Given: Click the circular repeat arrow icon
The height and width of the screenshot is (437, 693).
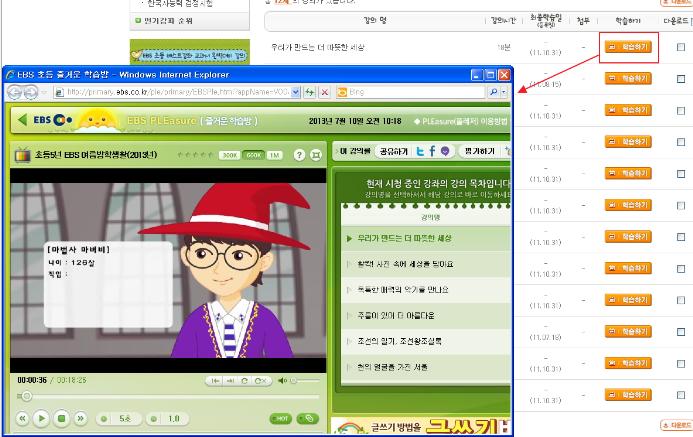Looking at the screenshot, I should click(x=244, y=380).
